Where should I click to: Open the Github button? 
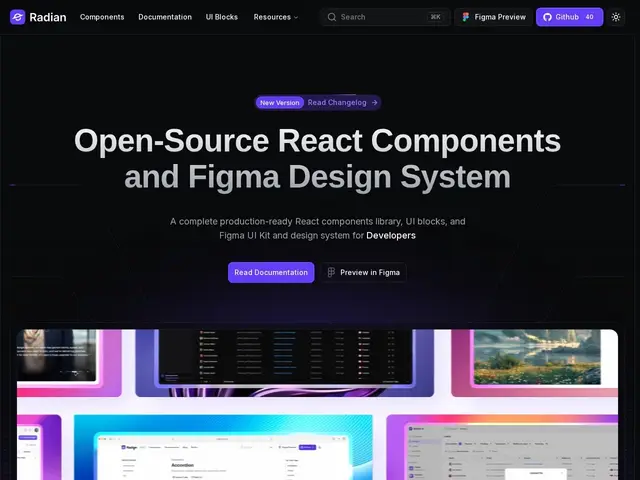pyautogui.click(x=569, y=17)
